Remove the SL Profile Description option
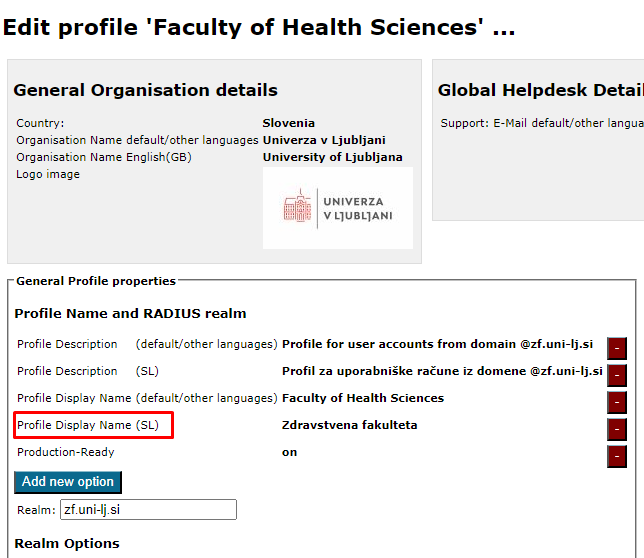 click(x=617, y=375)
